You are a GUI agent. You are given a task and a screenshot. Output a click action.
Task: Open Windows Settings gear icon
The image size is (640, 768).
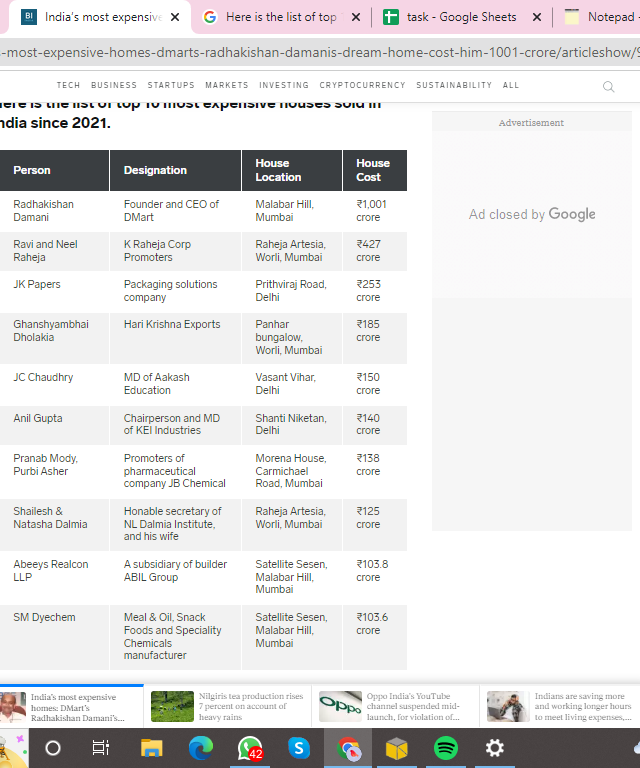click(x=494, y=748)
